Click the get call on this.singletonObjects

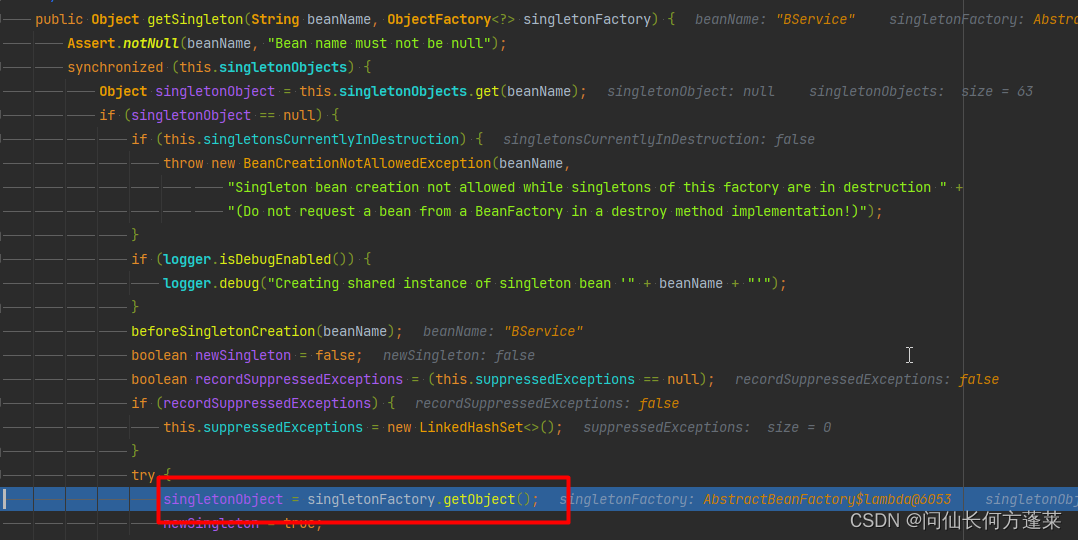click(x=487, y=91)
